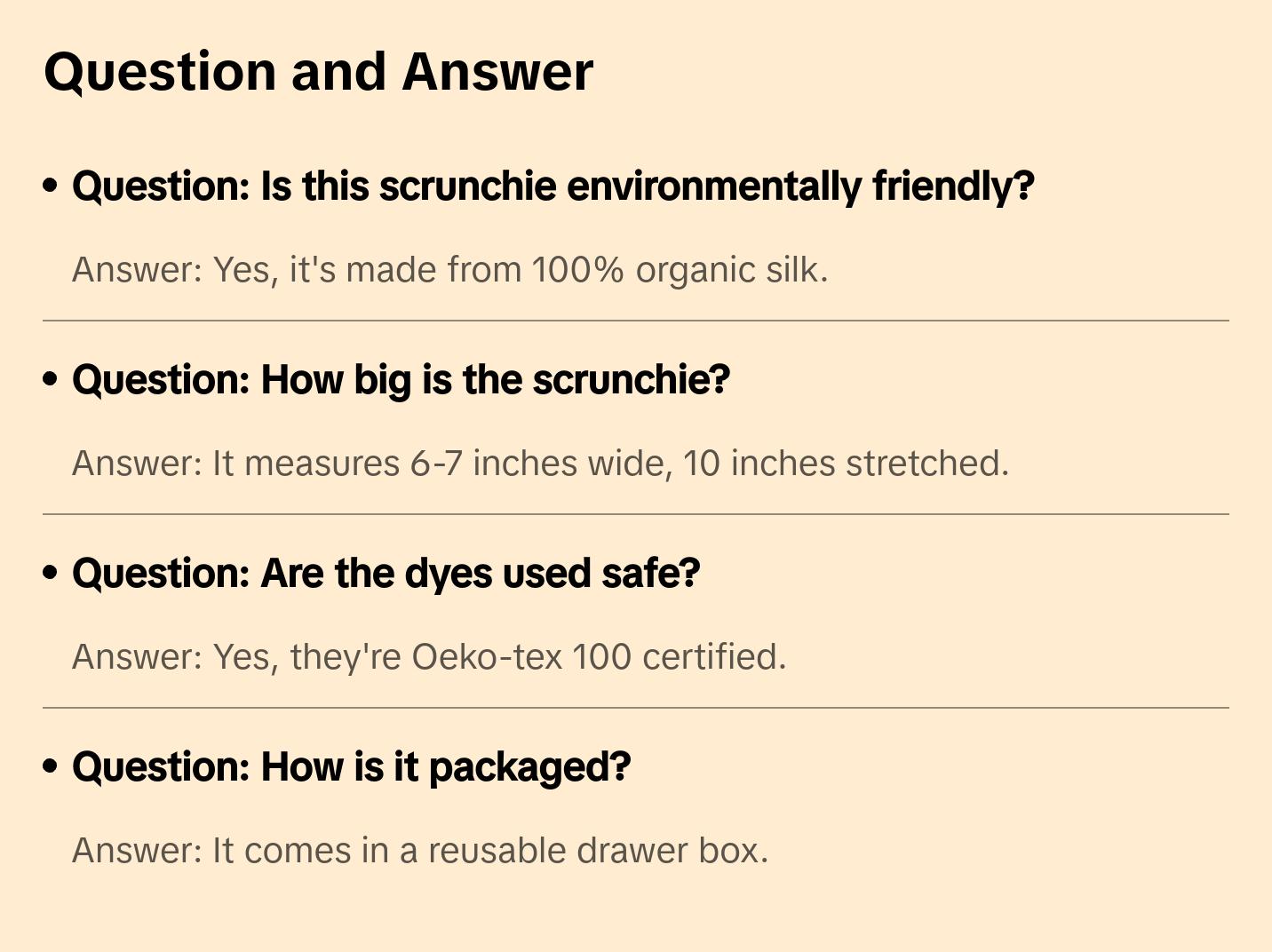This screenshot has width=1272, height=952.
Task: Click the bullet before "How big is the scrunchie?"
Action: coord(51,379)
